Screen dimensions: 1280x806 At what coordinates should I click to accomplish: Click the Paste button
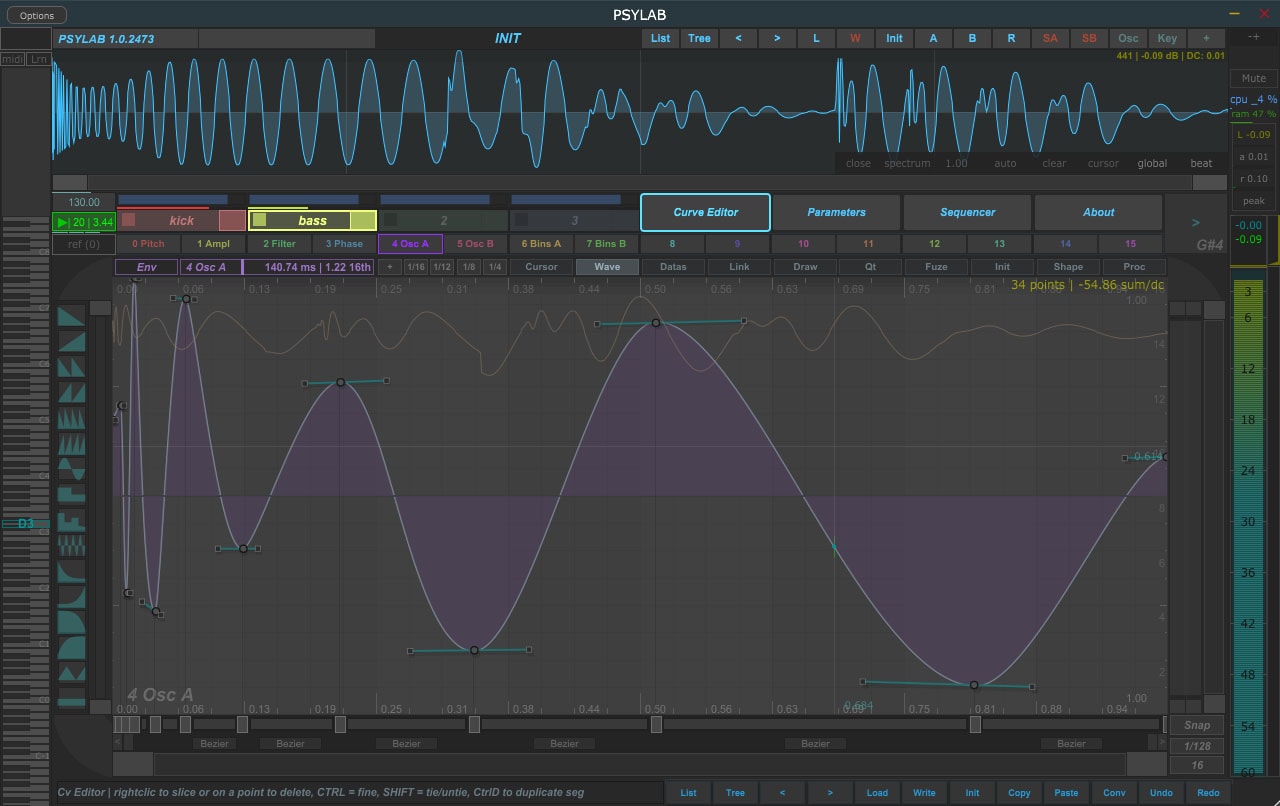[x=1066, y=793]
